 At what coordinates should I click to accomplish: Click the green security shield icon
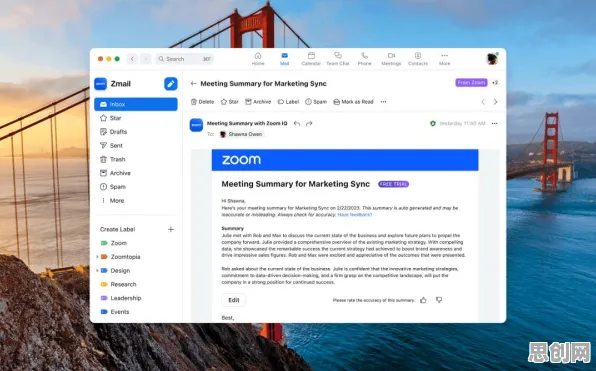coord(433,124)
